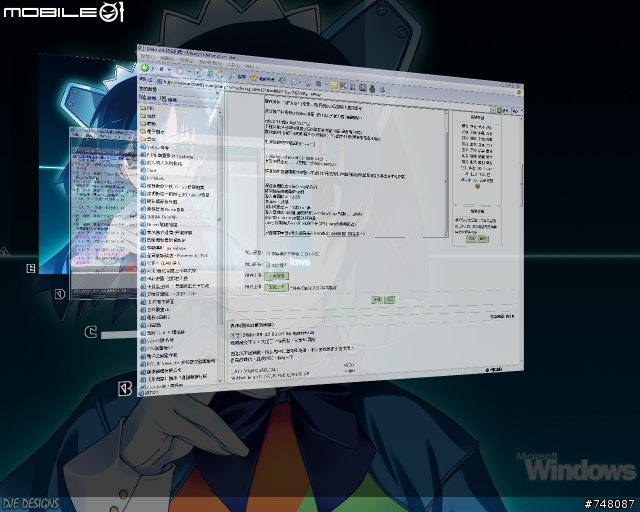The image size is (640, 512).
Task: Click the star Favorites toolbar button
Action: [x=262, y=78]
